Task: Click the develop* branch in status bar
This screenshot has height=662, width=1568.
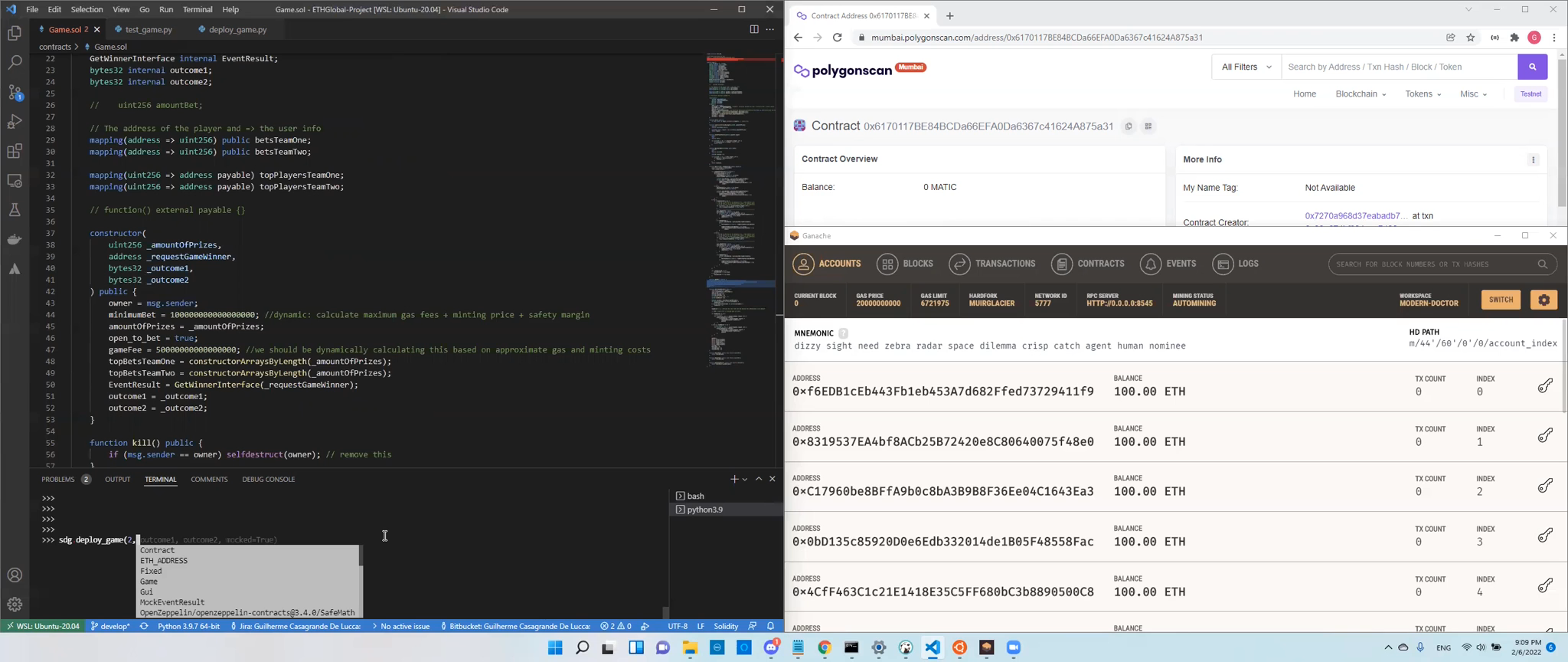Action: (x=110, y=626)
